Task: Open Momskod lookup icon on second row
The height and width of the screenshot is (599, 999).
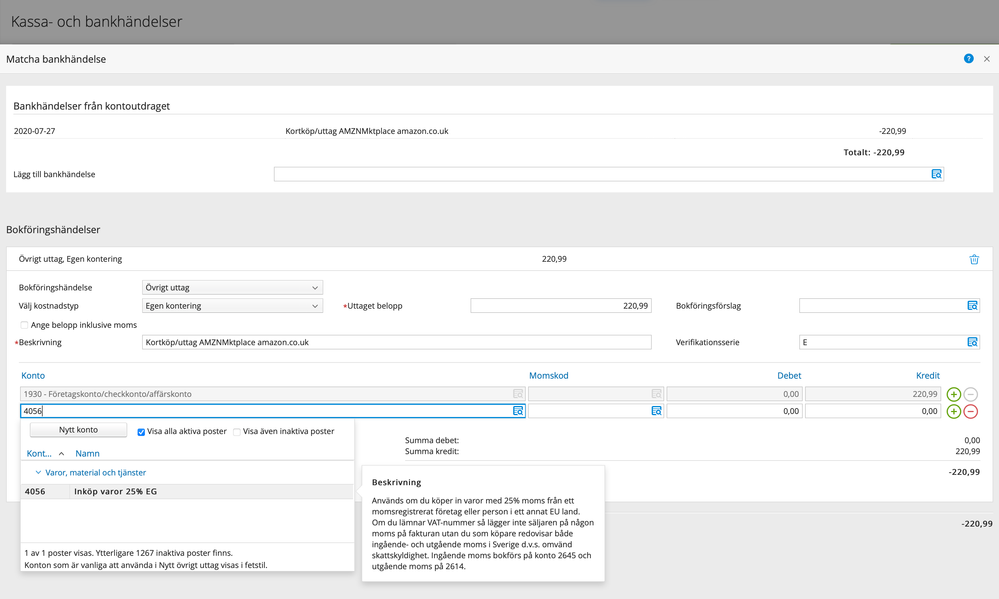Action: pyautogui.click(x=656, y=411)
